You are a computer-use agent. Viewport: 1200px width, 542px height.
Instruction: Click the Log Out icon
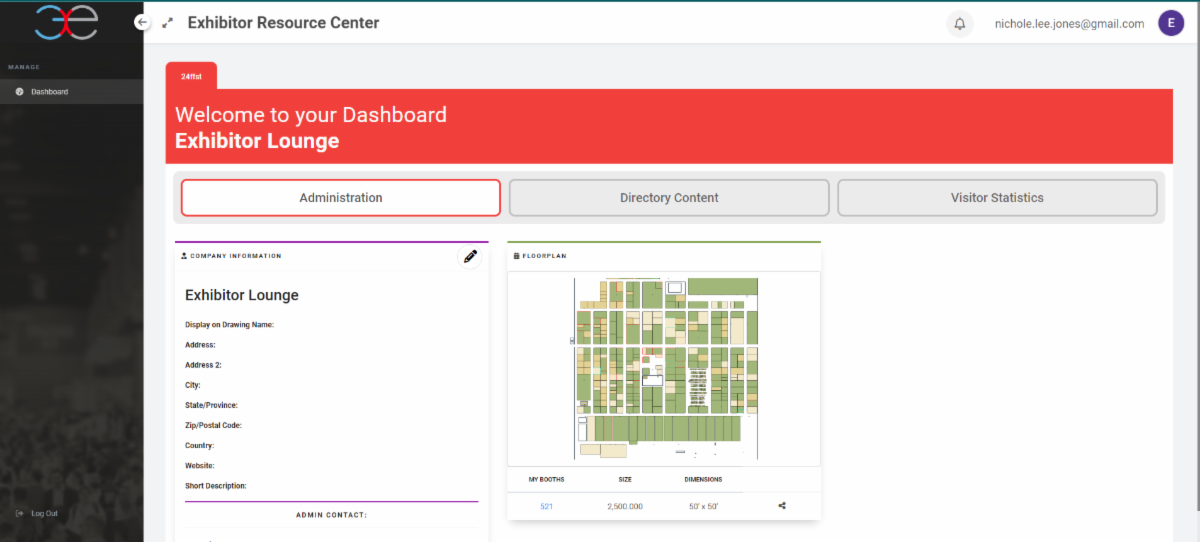tap(19, 514)
